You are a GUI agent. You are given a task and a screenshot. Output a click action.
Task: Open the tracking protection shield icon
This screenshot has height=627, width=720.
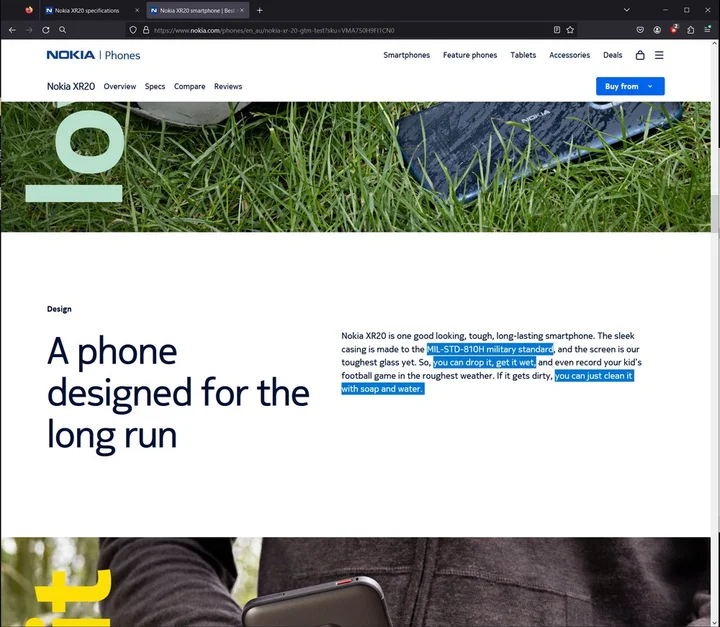133,30
